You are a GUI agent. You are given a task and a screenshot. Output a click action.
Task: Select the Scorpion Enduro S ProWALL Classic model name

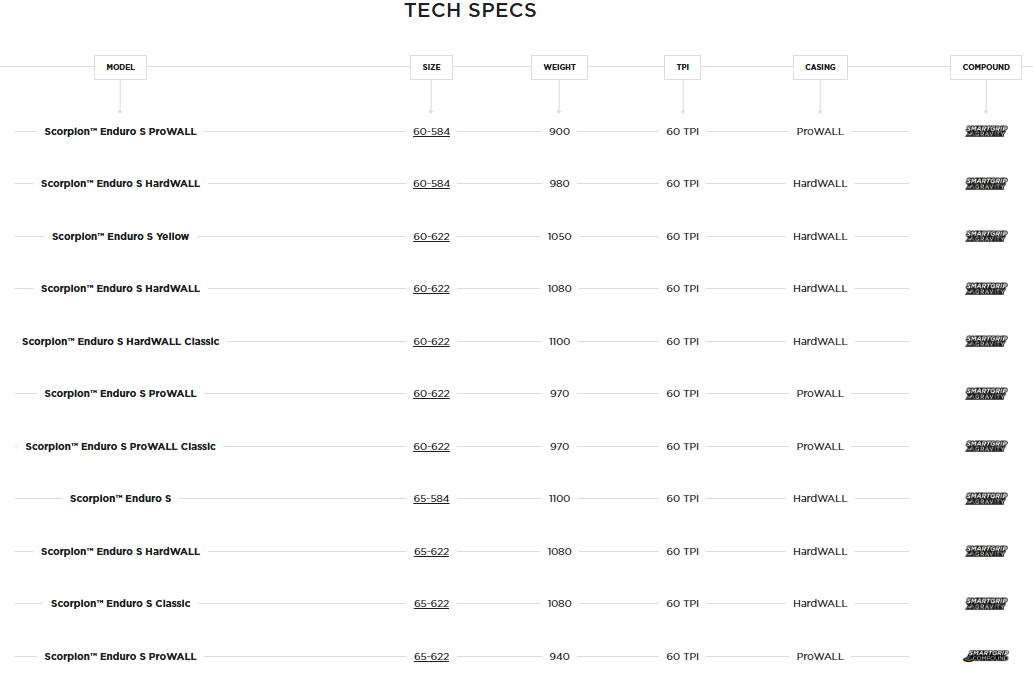point(120,447)
